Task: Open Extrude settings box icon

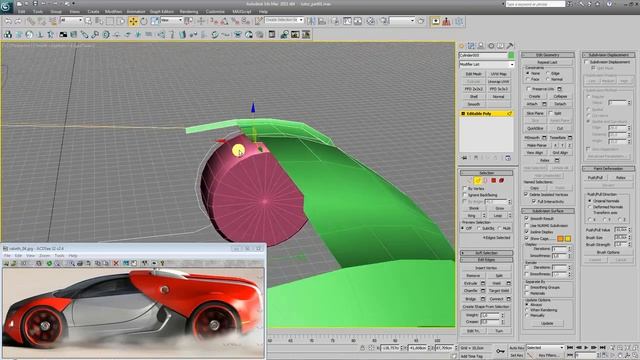Action: click(x=483, y=283)
